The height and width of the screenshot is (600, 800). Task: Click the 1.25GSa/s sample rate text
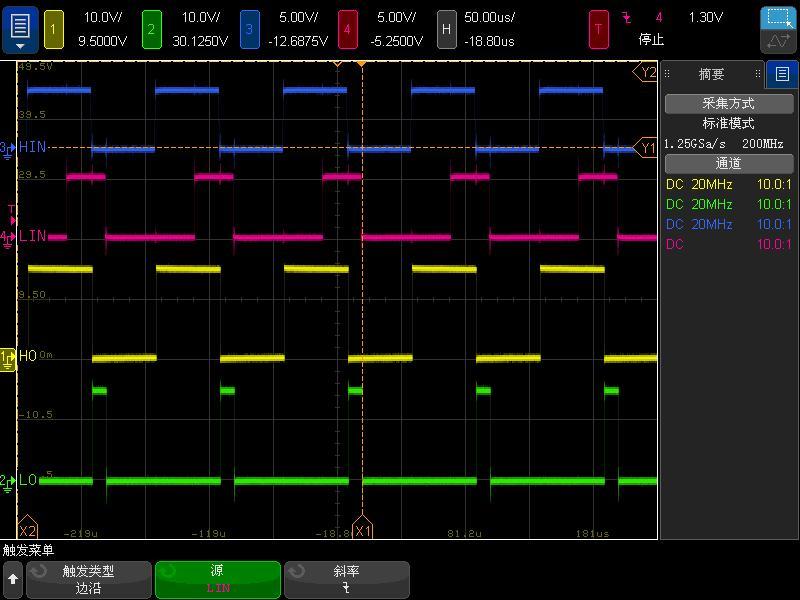point(694,144)
